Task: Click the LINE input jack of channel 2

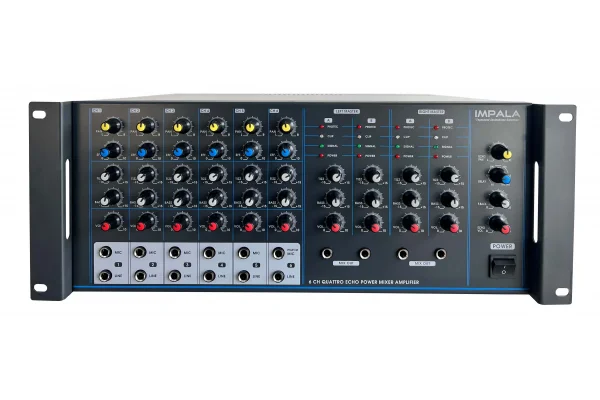Action: pyautogui.click(x=140, y=276)
